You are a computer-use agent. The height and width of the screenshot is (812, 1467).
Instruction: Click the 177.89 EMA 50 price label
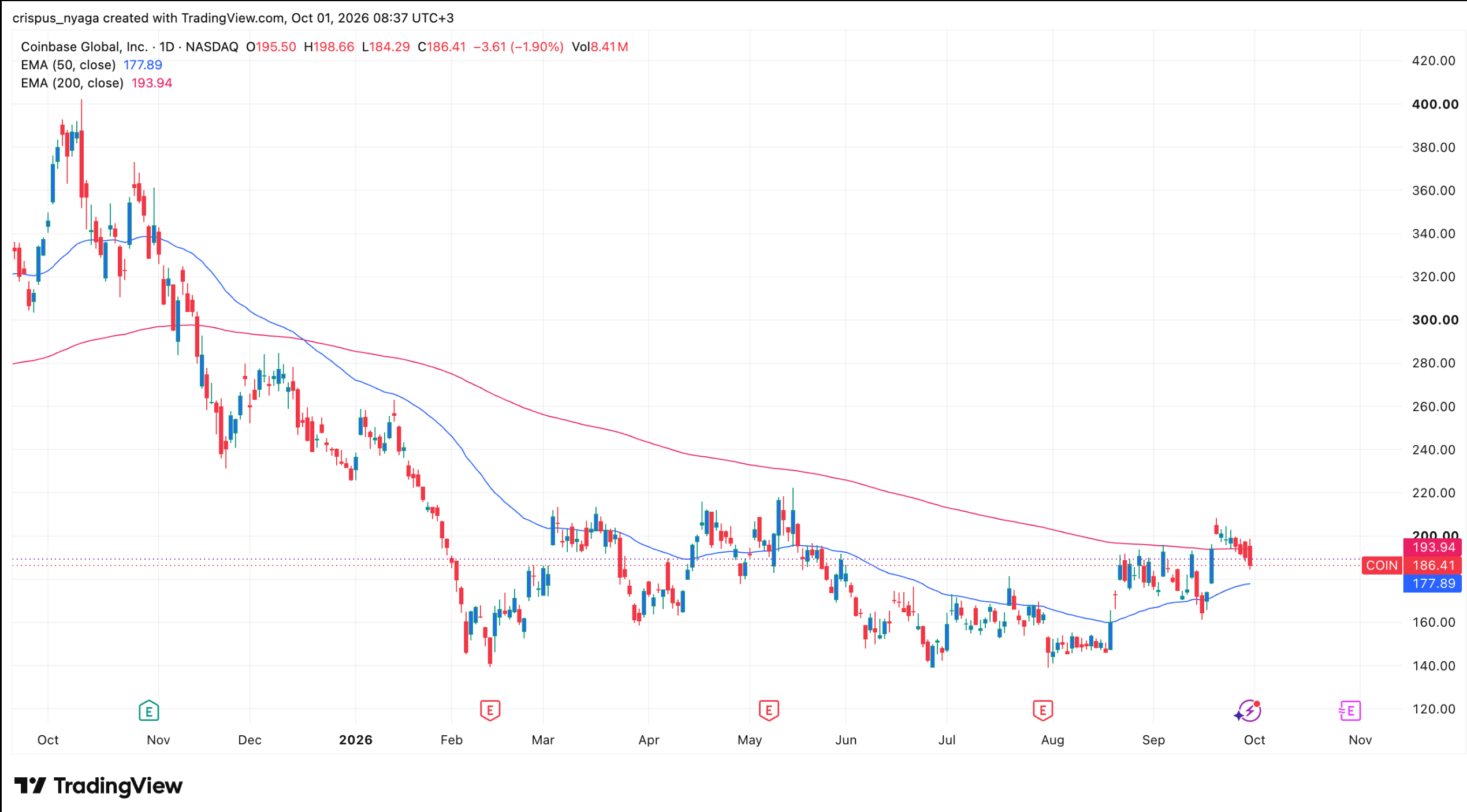coord(1433,583)
